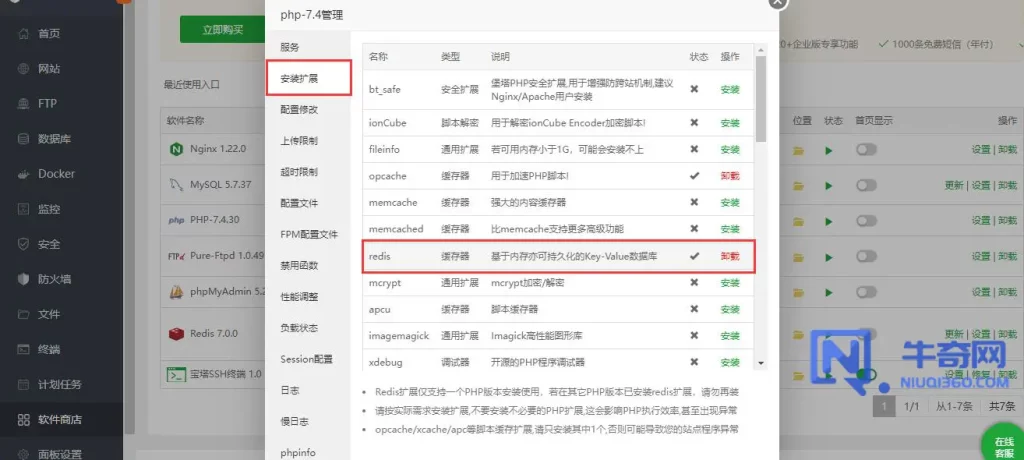Open the Pure-Ftpd row folder icon

pyautogui.click(x=798, y=257)
